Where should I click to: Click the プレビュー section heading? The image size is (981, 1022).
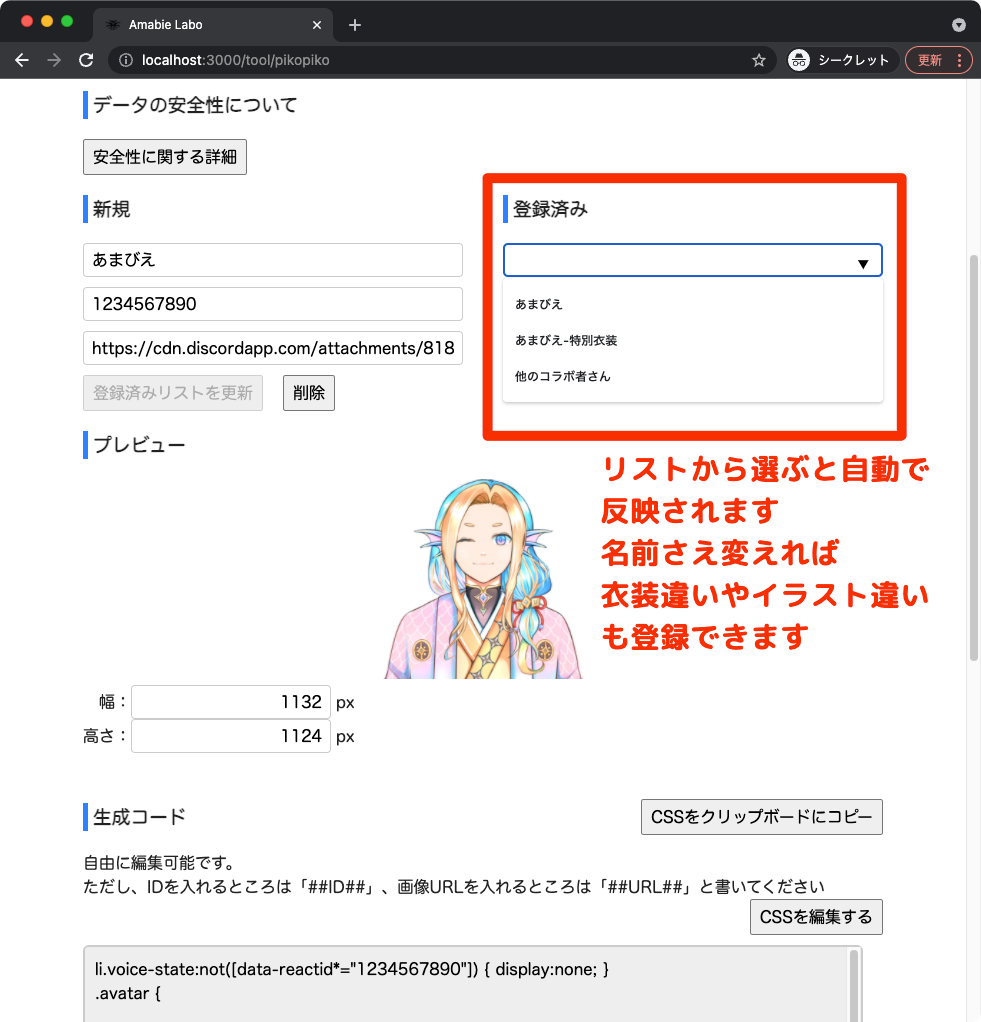139,445
